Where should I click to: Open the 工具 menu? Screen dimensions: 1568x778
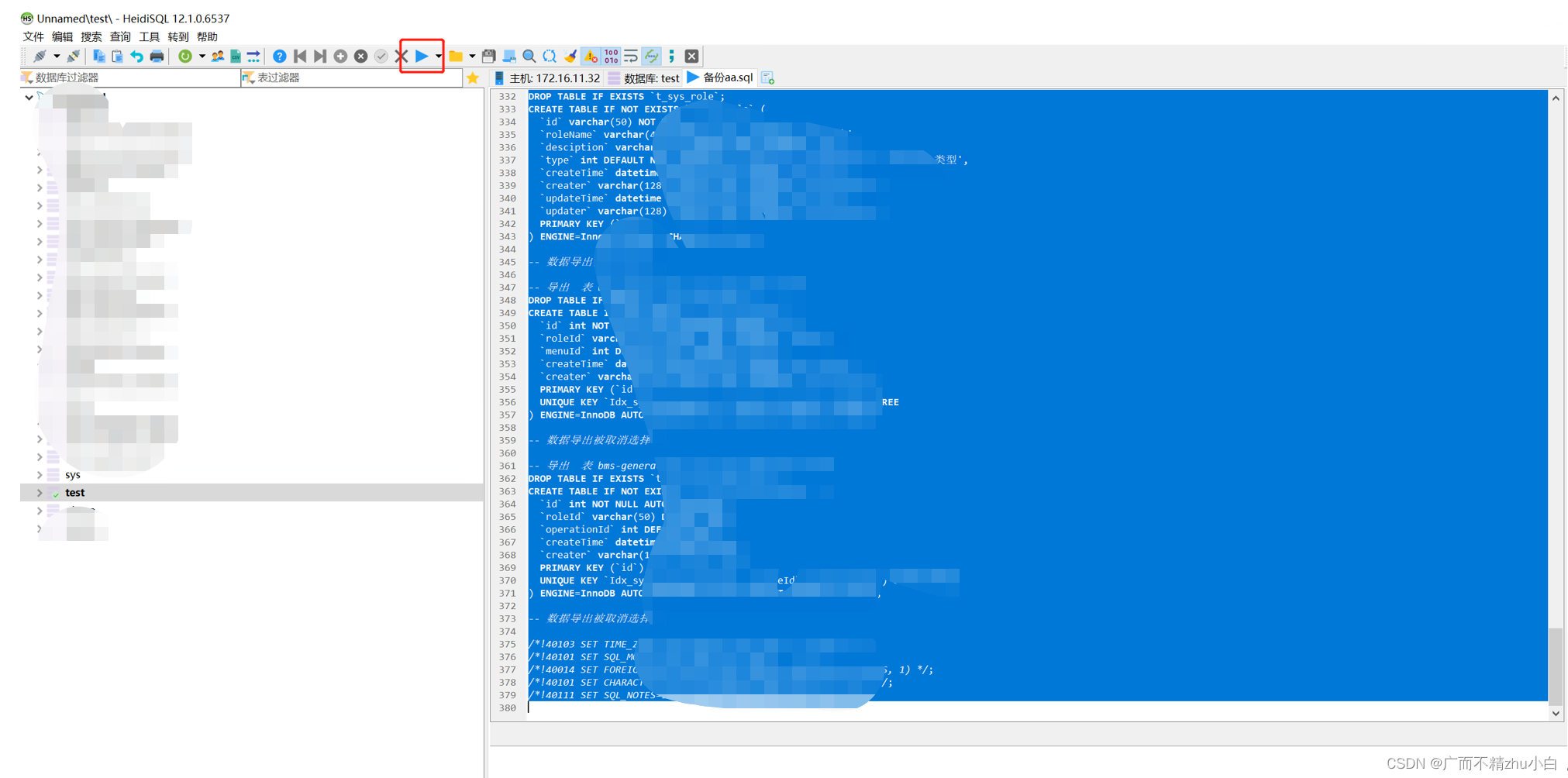coord(149,36)
